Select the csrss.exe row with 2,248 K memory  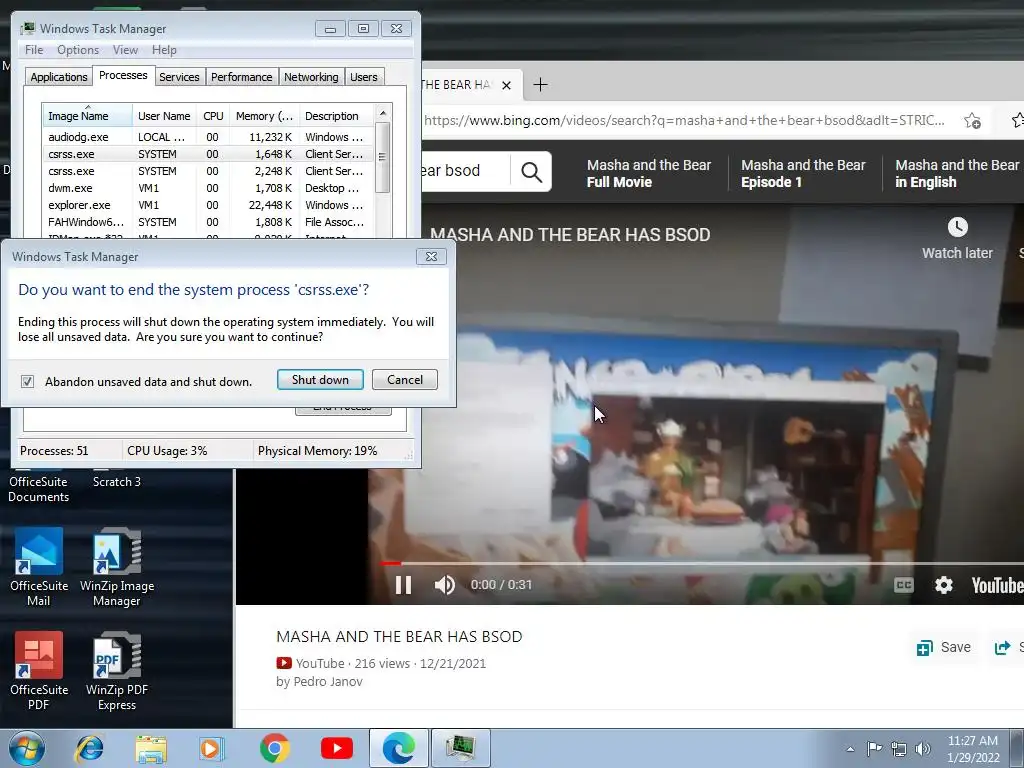(208, 171)
